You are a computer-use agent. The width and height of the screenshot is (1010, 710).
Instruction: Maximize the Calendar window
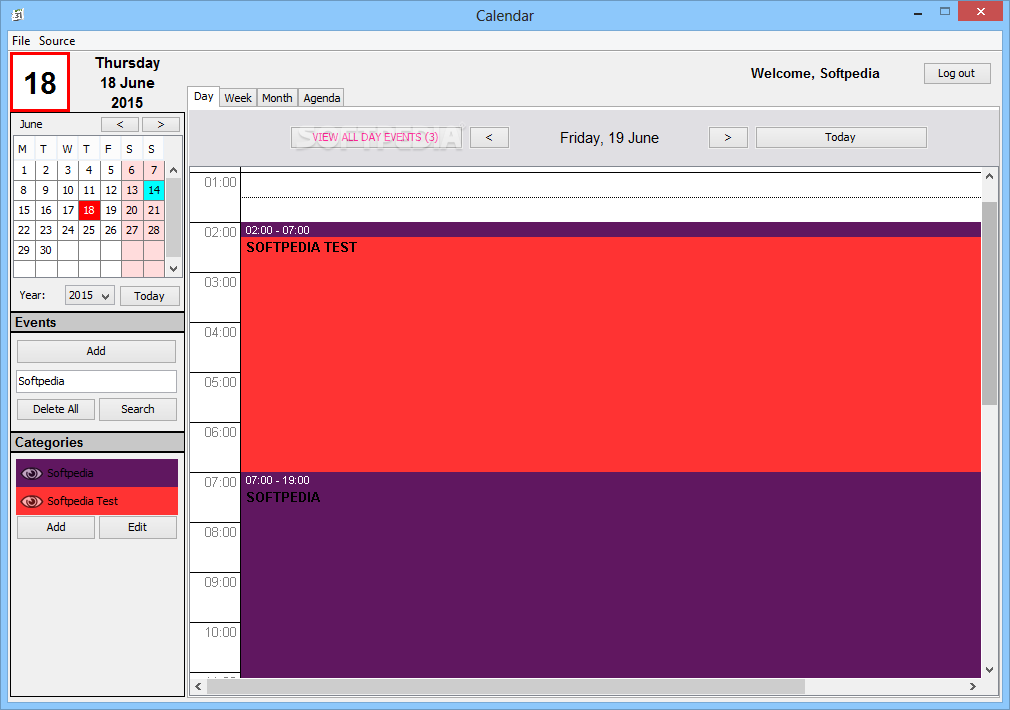[945, 12]
